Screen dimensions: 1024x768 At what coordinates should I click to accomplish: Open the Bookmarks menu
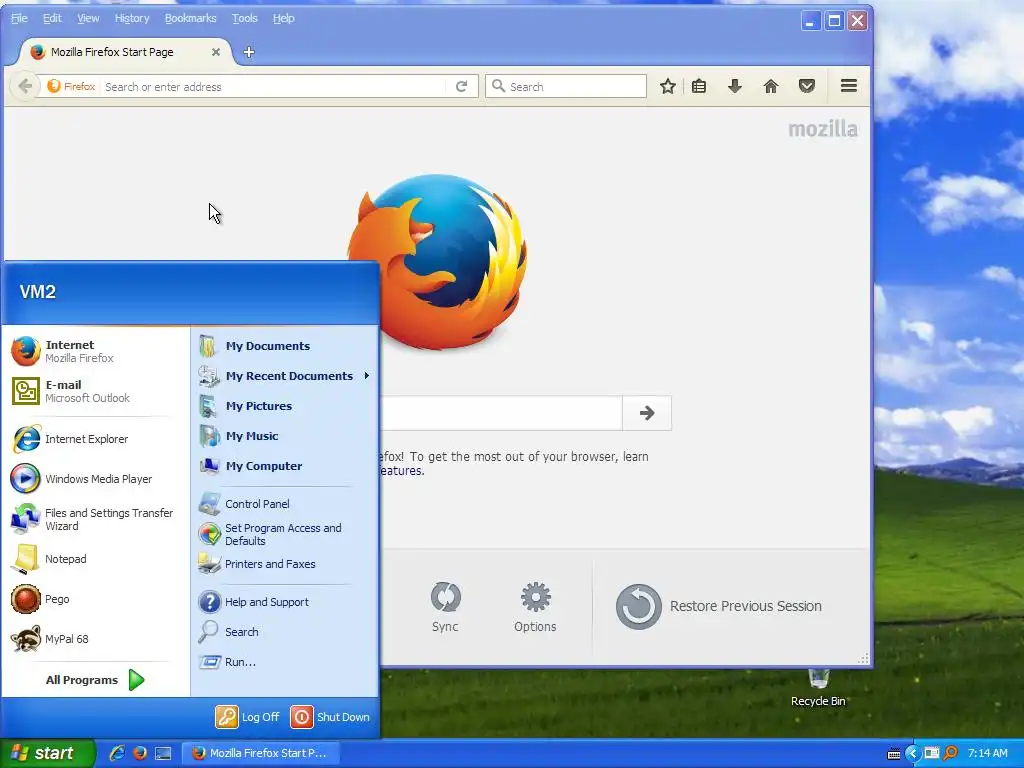[x=190, y=18]
